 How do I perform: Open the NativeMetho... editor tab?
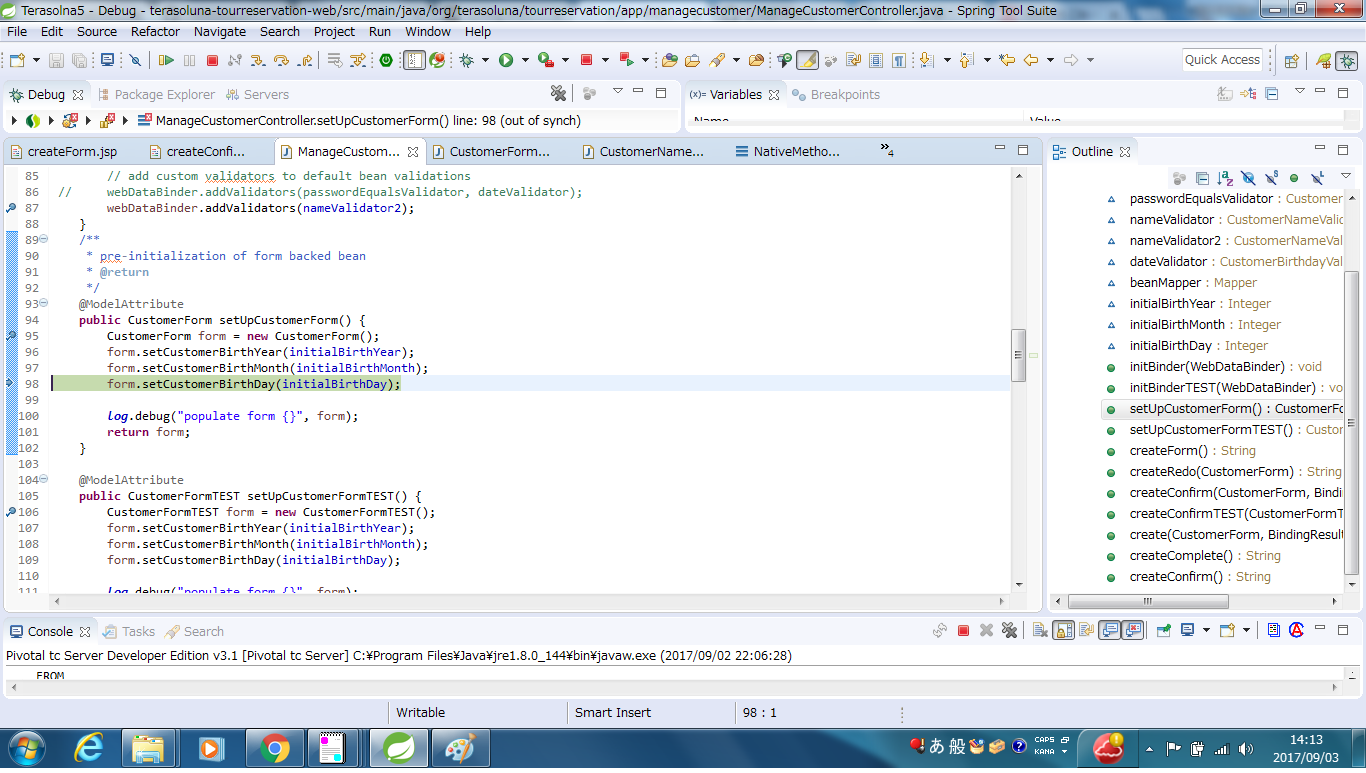[x=787, y=152]
